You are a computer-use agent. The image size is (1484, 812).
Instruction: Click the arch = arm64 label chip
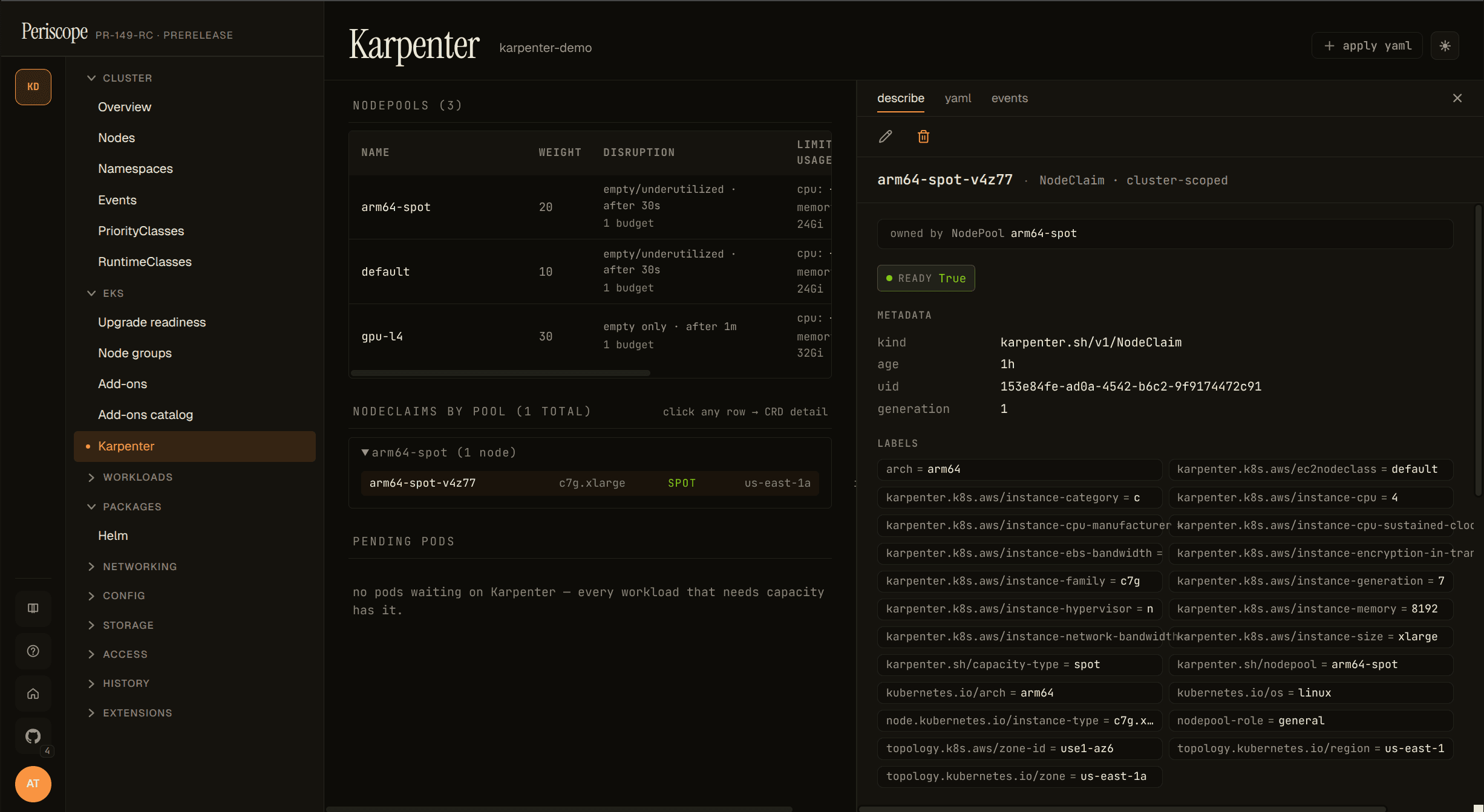1019,469
